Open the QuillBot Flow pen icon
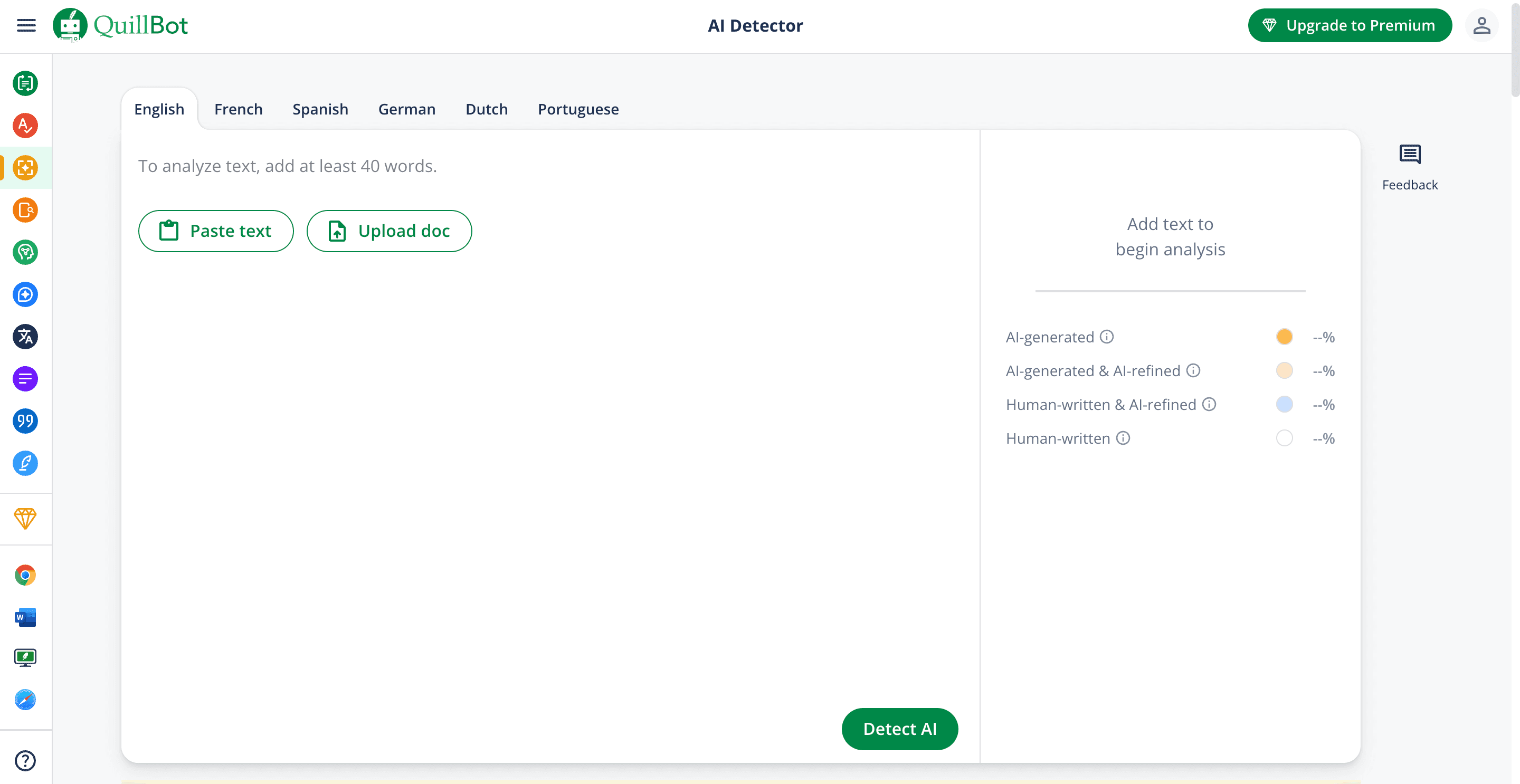 click(25, 463)
